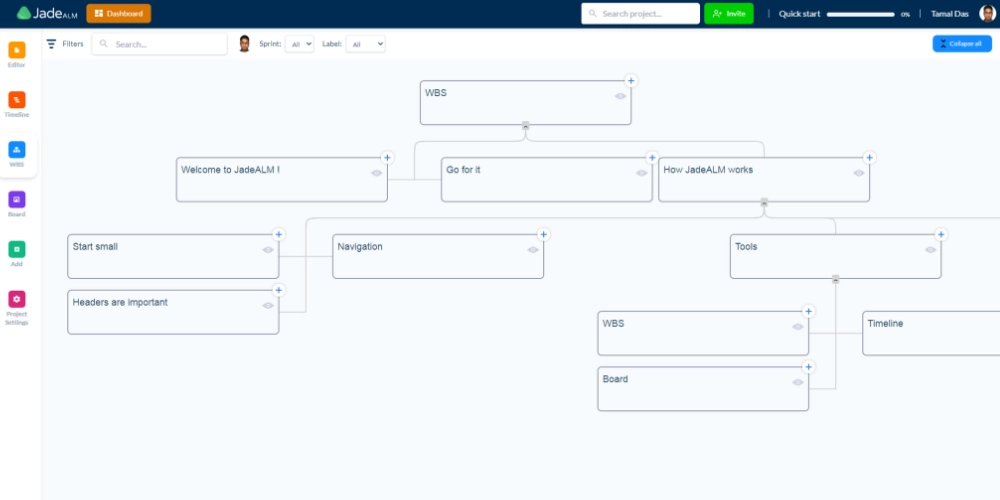Click the user avatar next to Sprint

tap(244, 43)
